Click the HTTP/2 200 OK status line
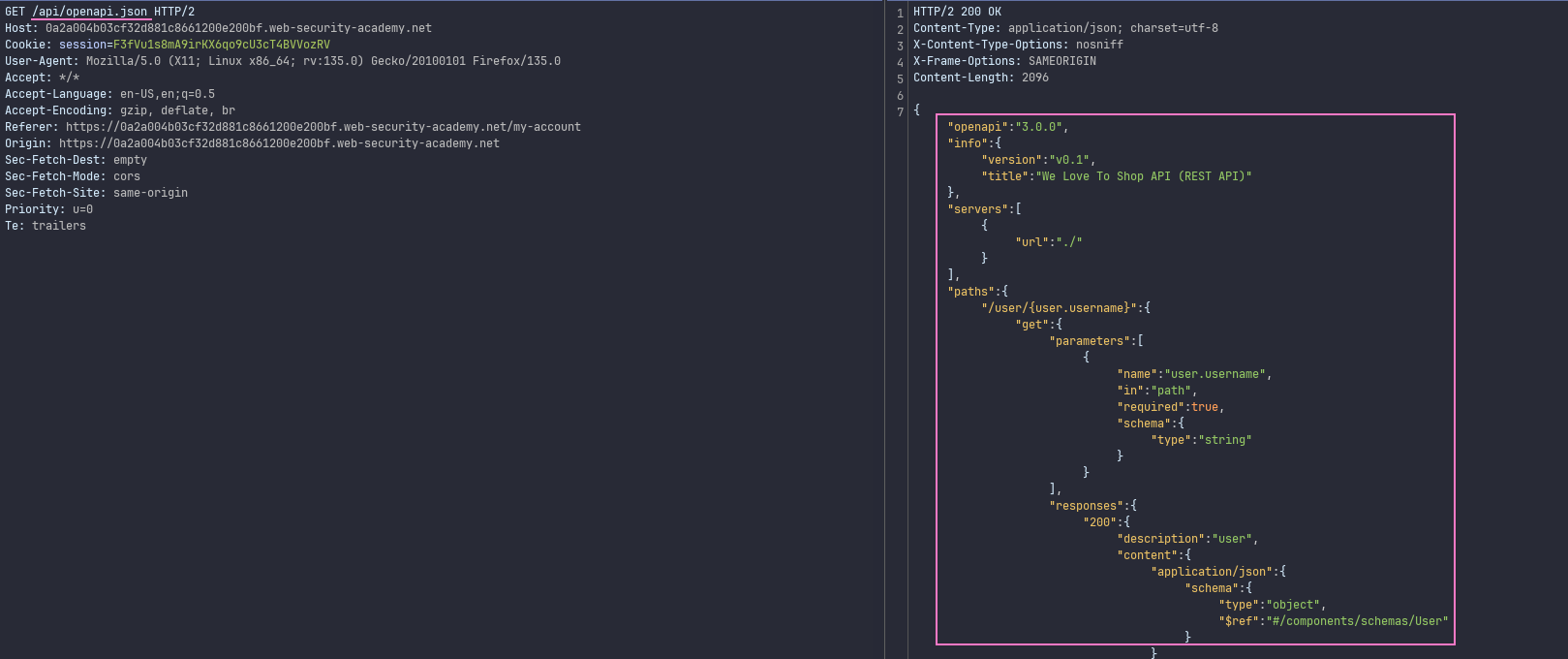Image resolution: width=1568 pixels, height=659 pixels. [957, 12]
